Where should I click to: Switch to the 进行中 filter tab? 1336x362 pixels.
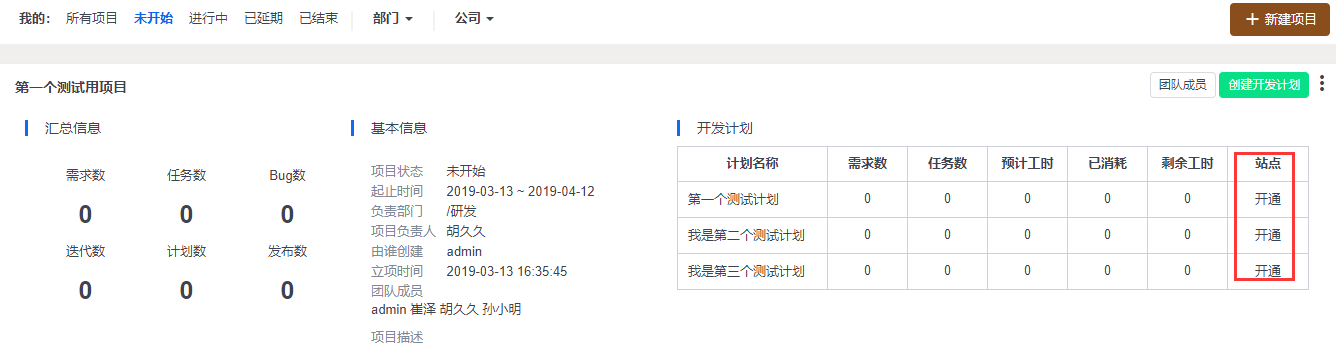[208, 19]
